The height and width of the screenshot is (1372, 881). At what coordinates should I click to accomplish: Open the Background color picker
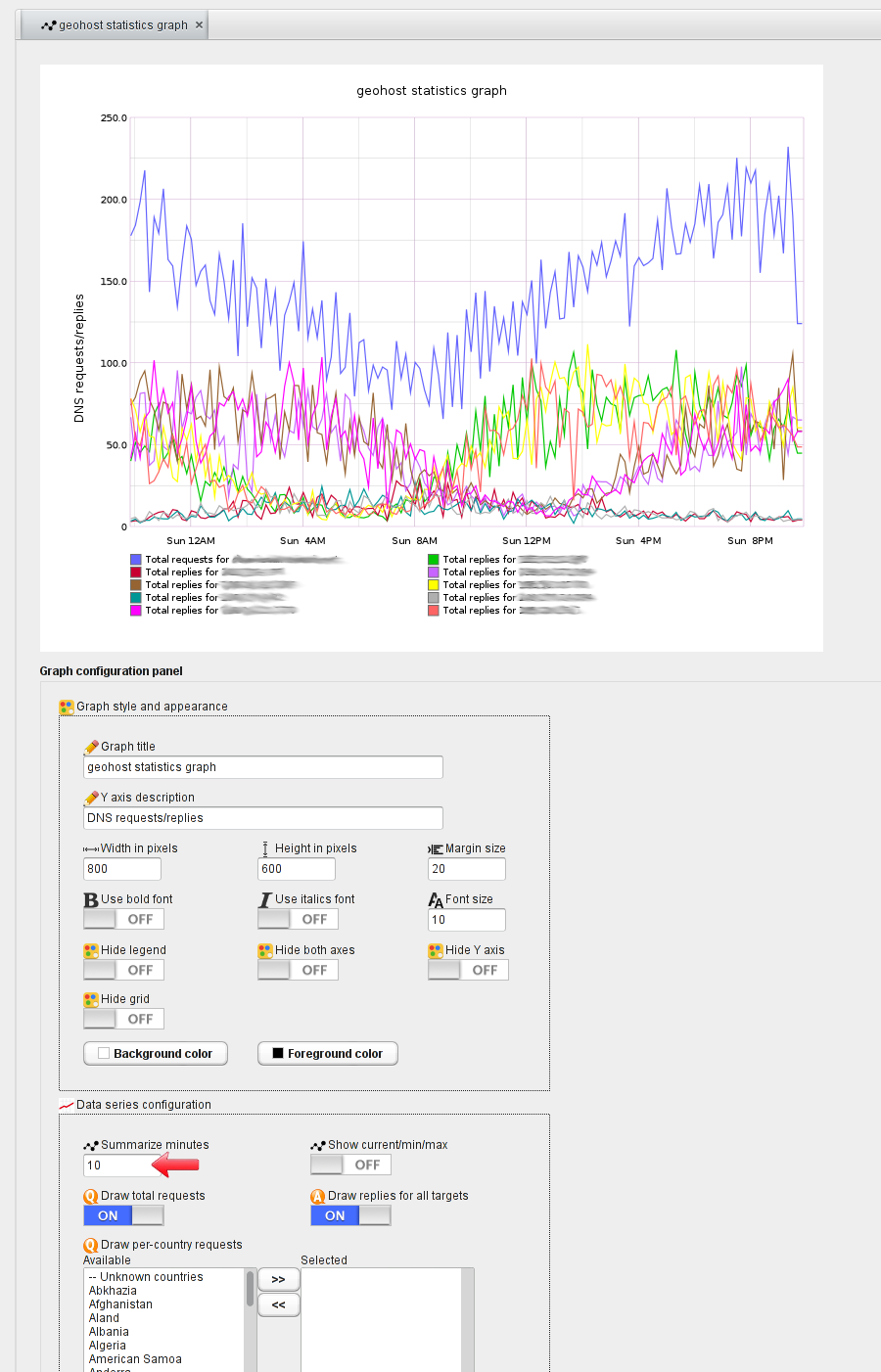[x=156, y=1054]
